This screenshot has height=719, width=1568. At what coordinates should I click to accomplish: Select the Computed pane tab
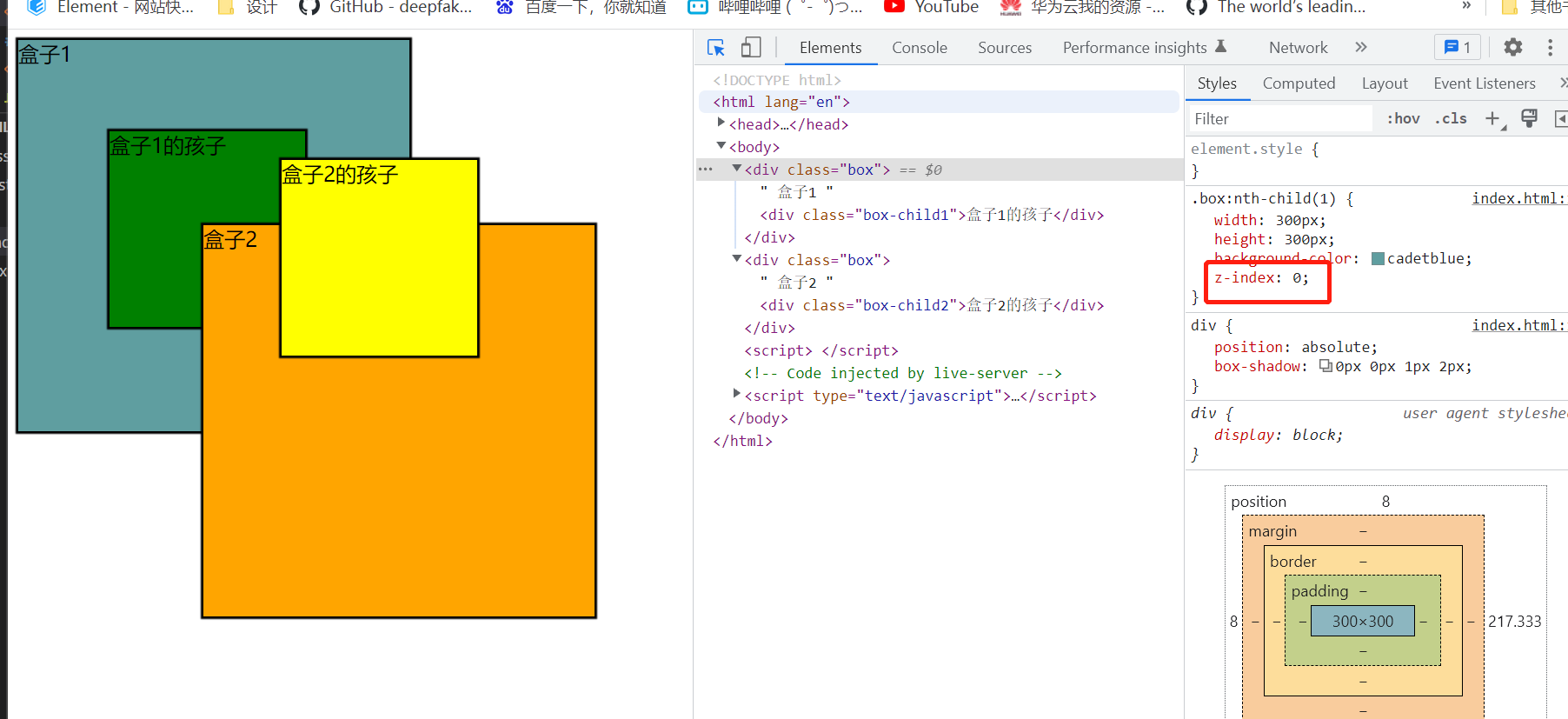click(x=1299, y=83)
